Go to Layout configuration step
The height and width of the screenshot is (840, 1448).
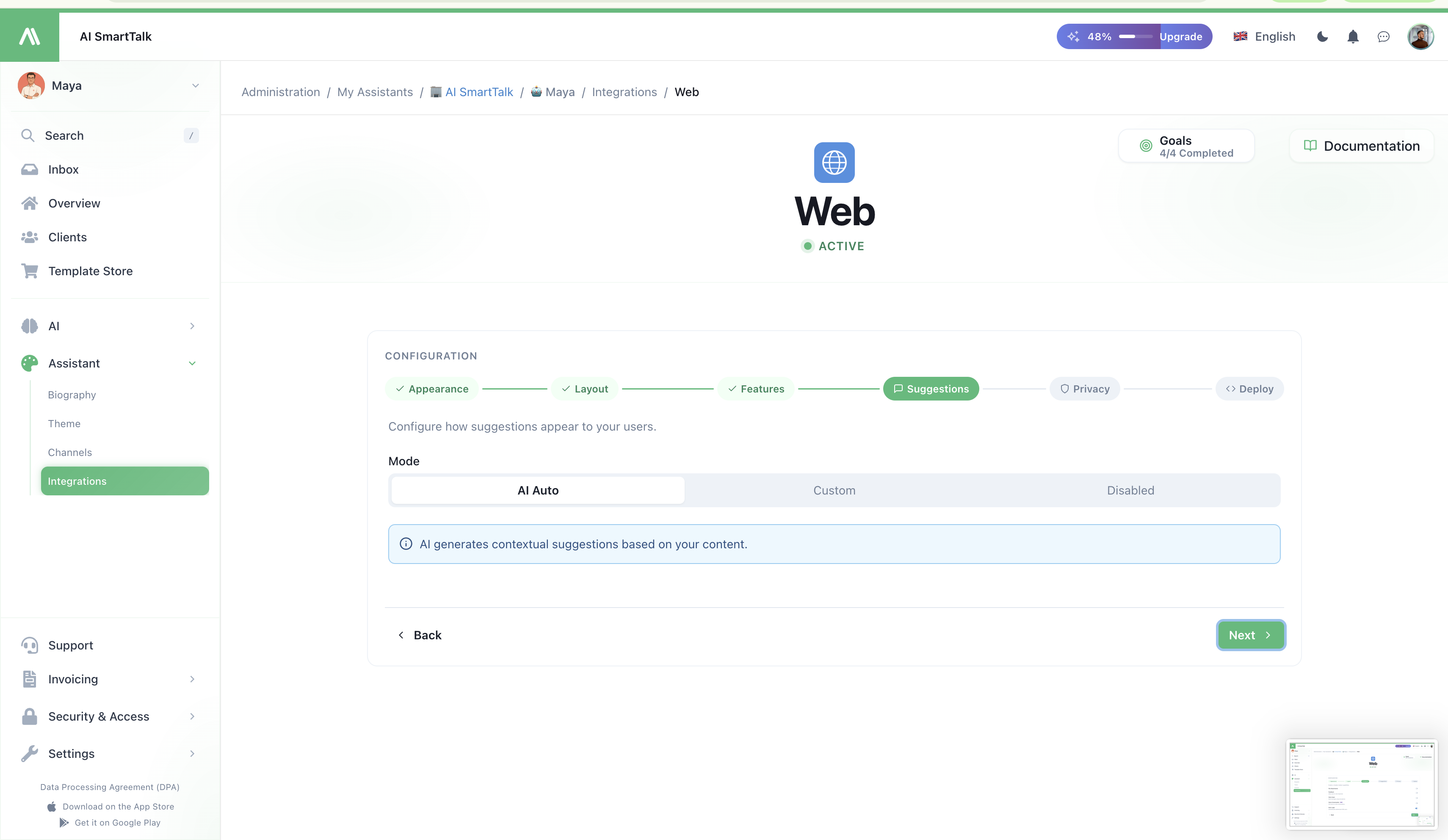[x=584, y=389]
